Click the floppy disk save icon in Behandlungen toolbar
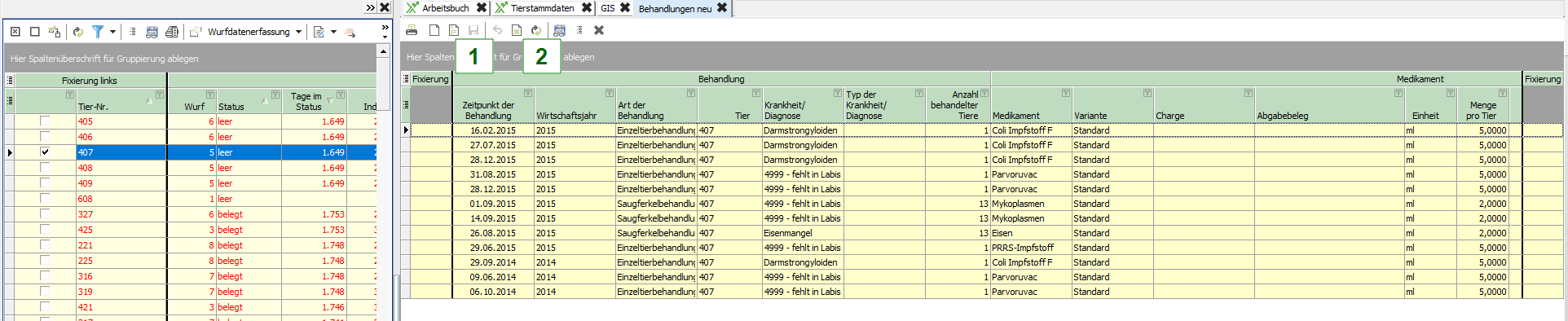The image size is (1568, 321). pyautogui.click(x=473, y=30)
